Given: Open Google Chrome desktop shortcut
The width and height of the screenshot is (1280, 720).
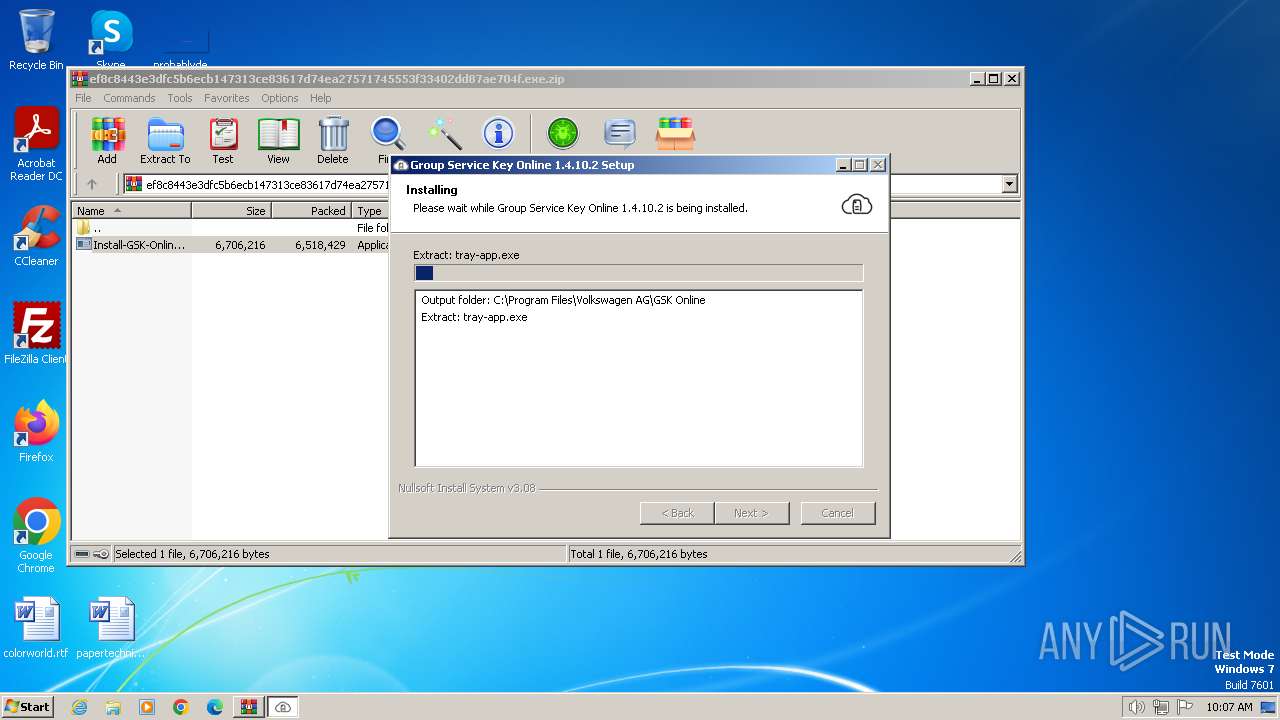Looking at the screenshot, I should pyautogui.click(x=36, y=536).
